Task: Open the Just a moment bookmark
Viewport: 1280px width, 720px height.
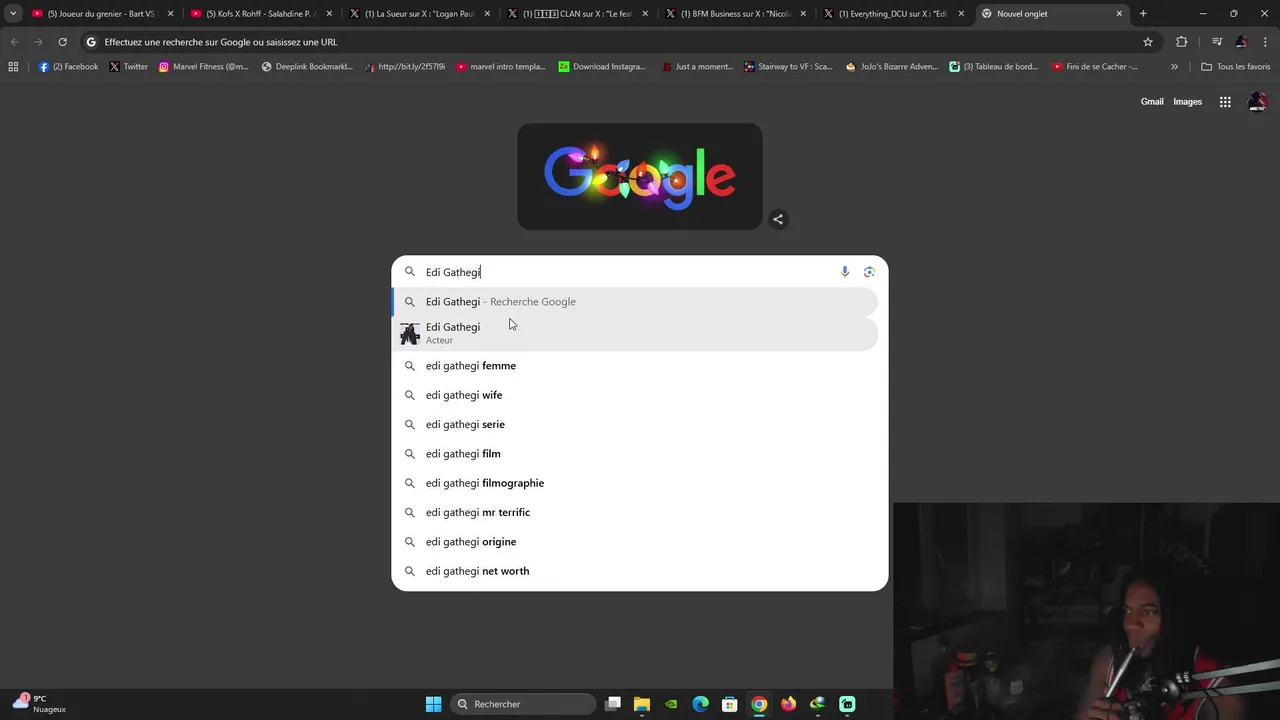Action: point(697,66)
